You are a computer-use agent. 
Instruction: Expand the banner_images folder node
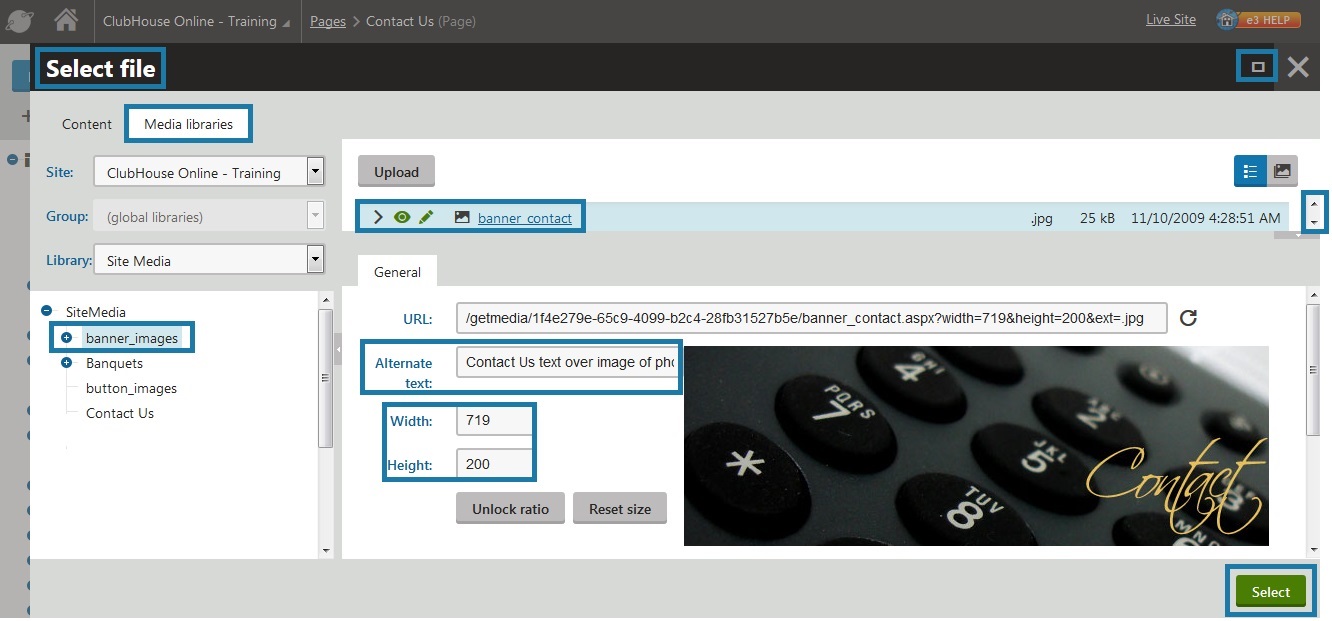click(x=67, y=338)
